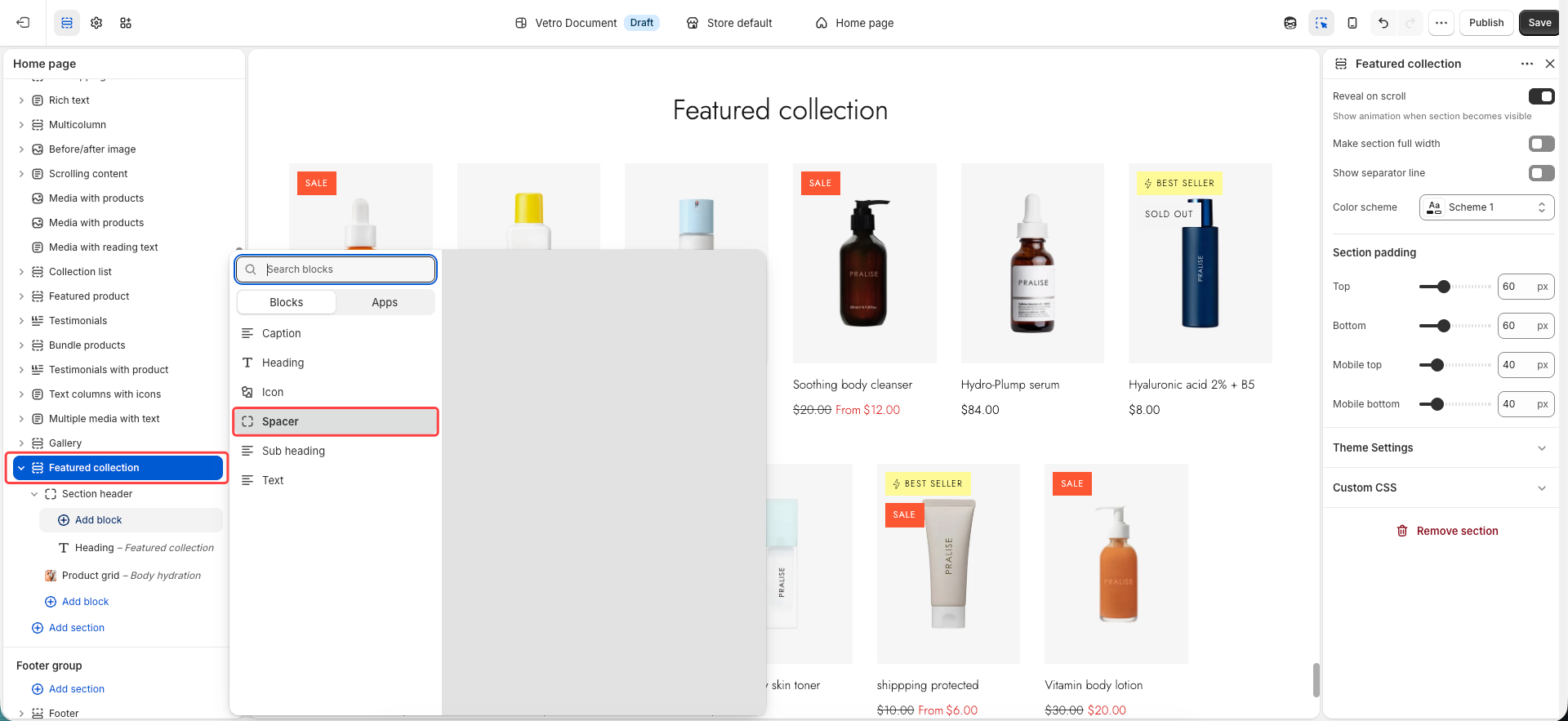The height and width of the screenshot is (721, 1568).
Task: Select the Sections panel icon
Action: 67,23
